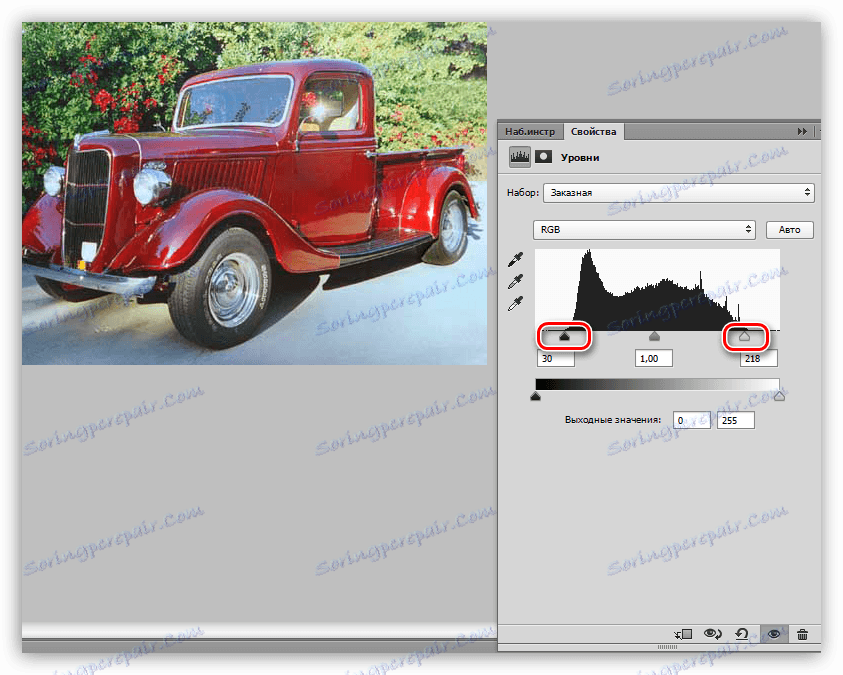This screenshot has height=675, width=843.
Task: Click the shadow input field 30
Action: [x=556, y=358]
